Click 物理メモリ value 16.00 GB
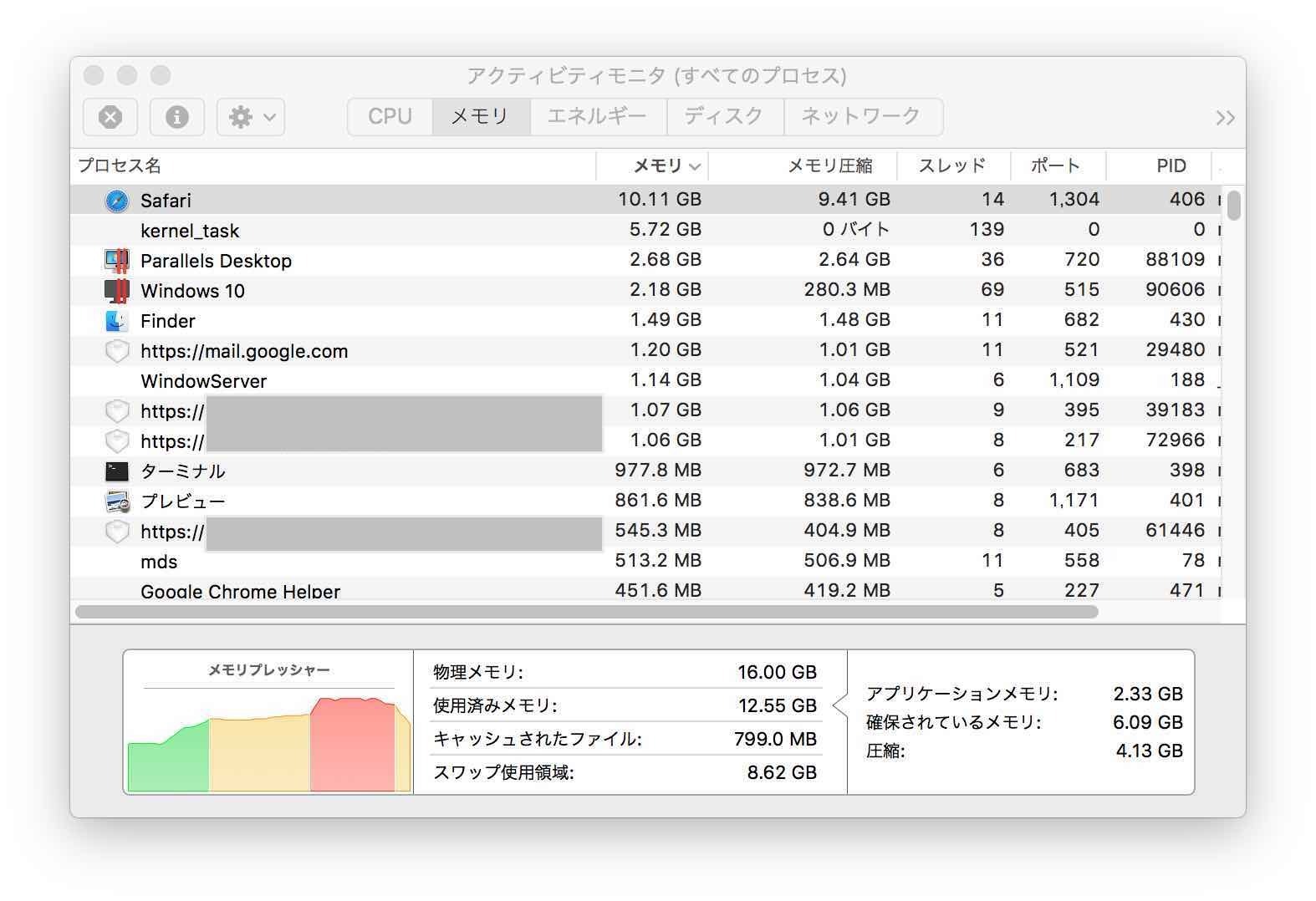 778,672
